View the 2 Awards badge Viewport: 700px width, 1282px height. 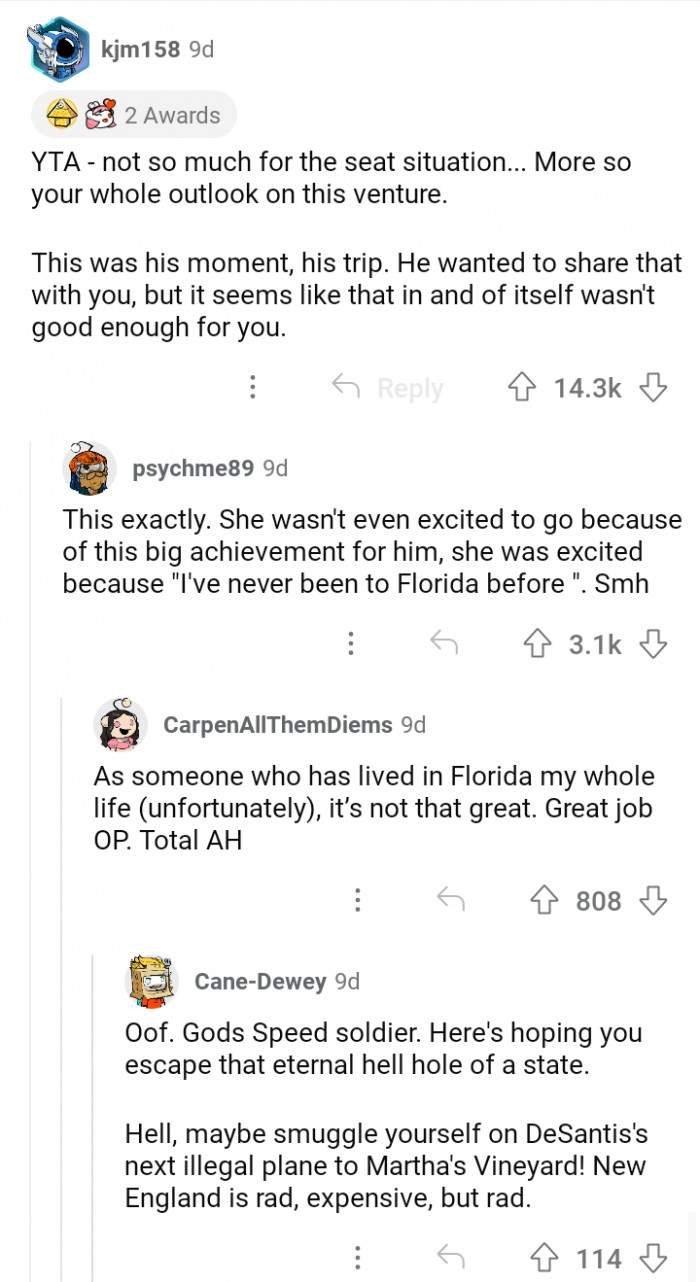coord(134,116)
